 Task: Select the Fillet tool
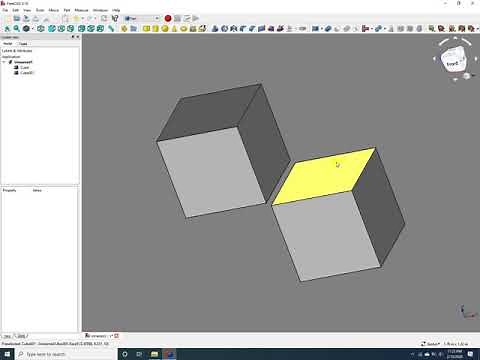coord(243,29)
